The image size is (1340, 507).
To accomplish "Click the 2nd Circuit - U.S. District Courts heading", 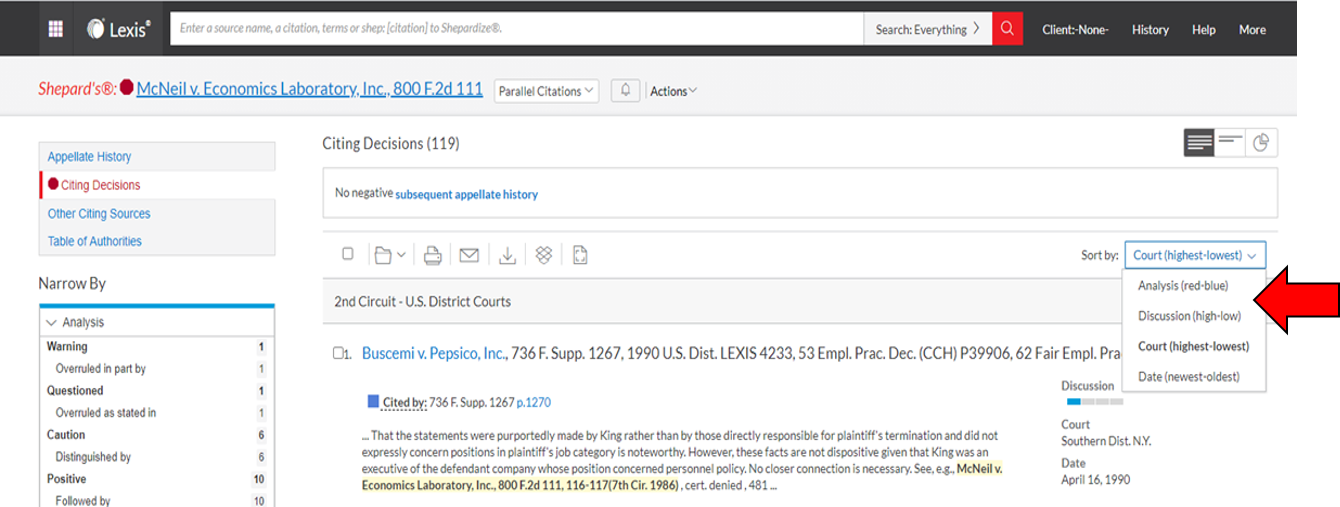I will tap(423, 301).
